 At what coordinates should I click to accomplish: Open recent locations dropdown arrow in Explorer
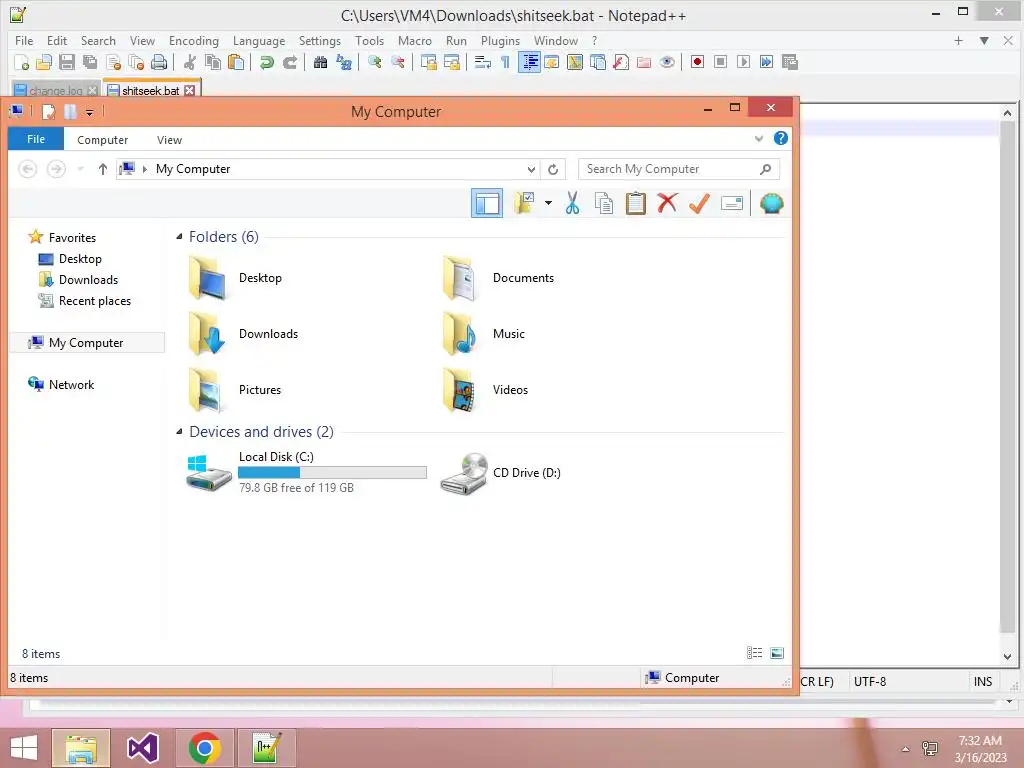(x=80, y=169)
